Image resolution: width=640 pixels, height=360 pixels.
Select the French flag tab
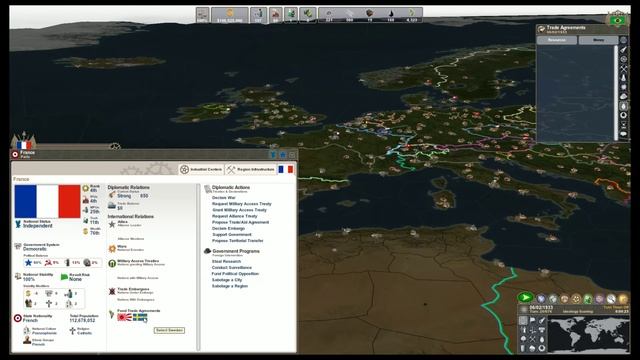[285, 169]
